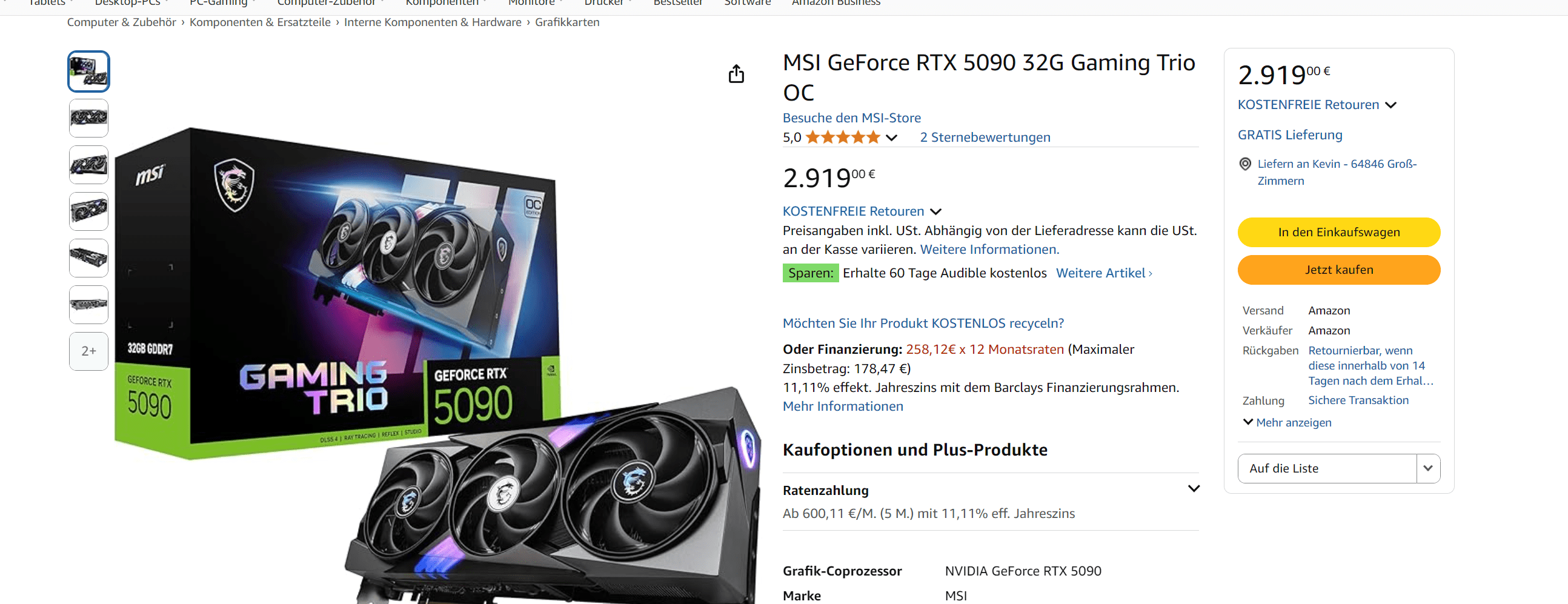Expand Mehr anzeigen in buy box
The height and width of the screenshot is (604, 1568).
pyautogui.click(x=1287, y=422)
